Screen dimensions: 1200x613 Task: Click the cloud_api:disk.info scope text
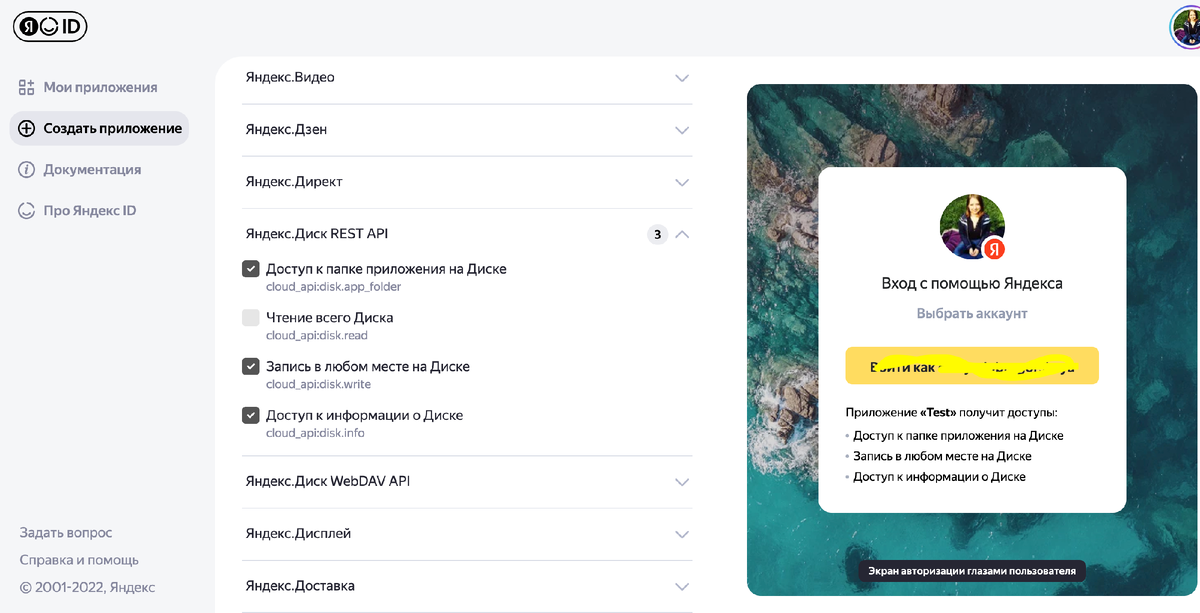point(315,433)
